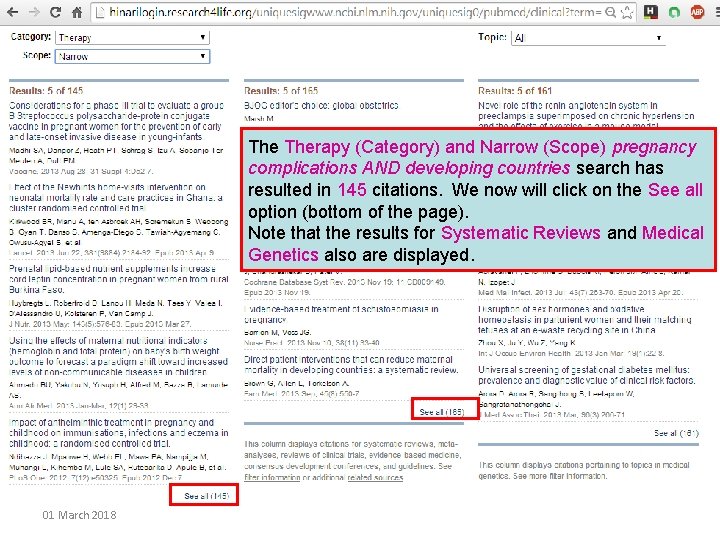This screenshot has width=720, height=540.
Task: Open the Scope dropdown showing Narrow
Action: (132, 56)
